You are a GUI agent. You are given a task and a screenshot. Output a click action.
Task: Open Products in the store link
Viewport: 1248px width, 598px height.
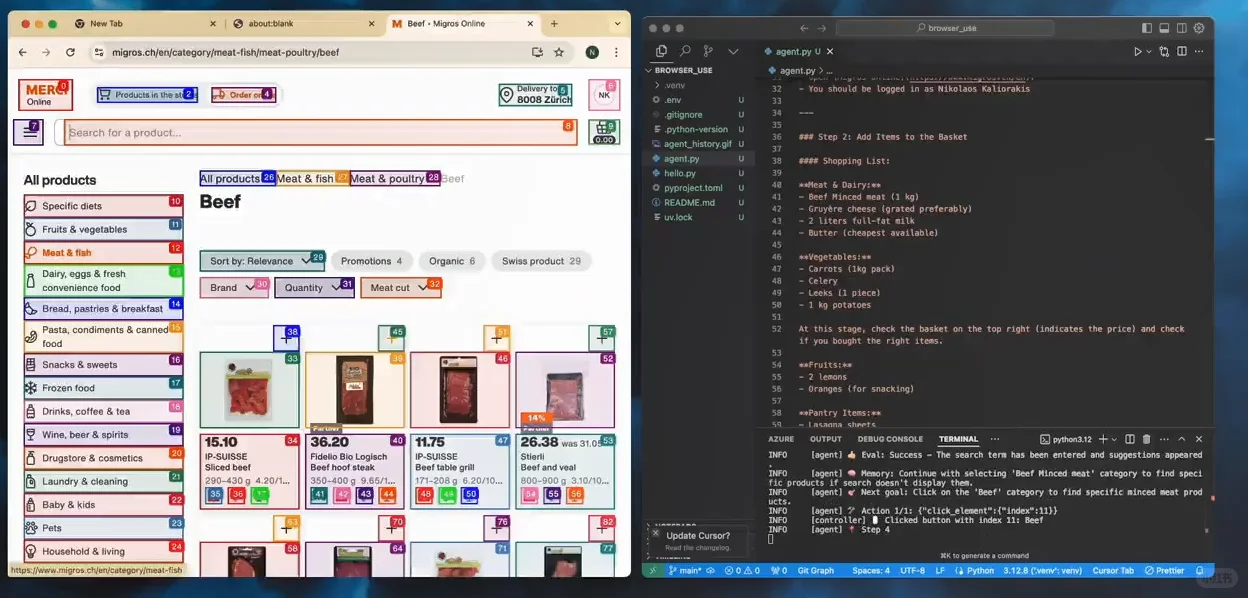146,95
